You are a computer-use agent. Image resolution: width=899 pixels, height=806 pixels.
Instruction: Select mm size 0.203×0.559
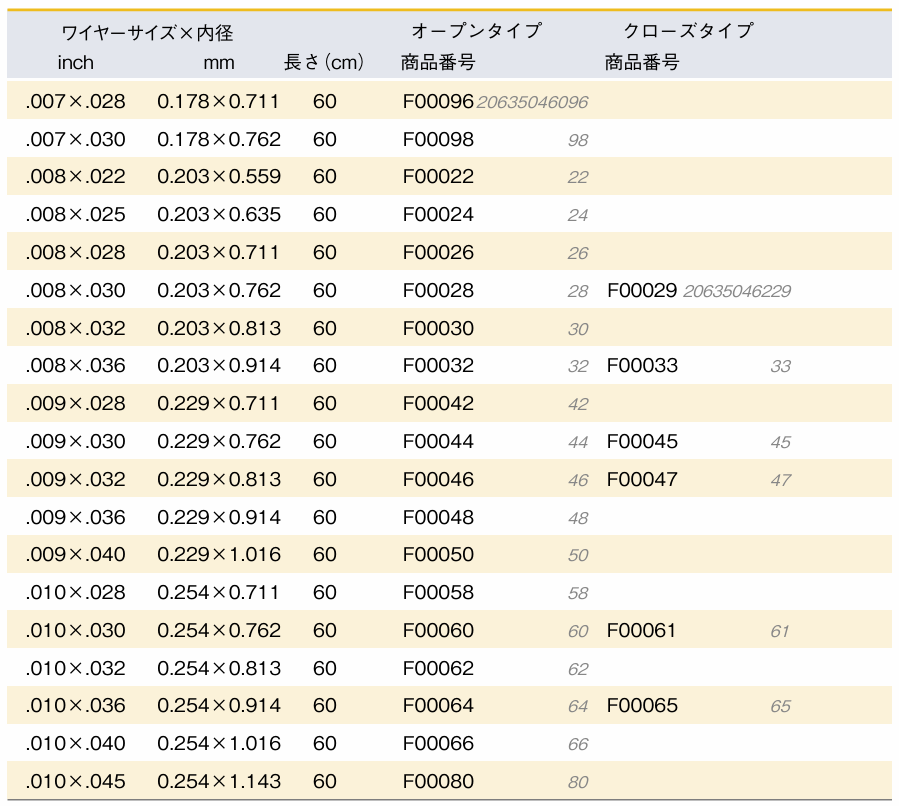(x=219, y=177)
